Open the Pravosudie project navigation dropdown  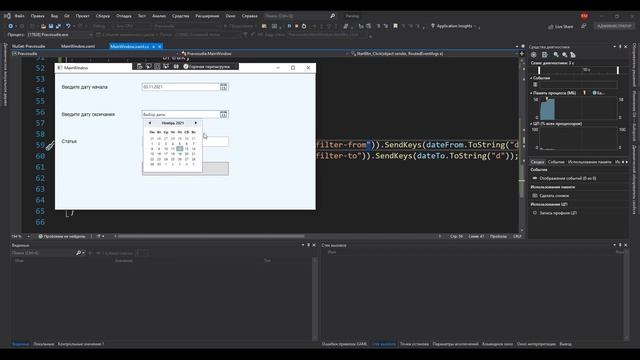point(96,53)
